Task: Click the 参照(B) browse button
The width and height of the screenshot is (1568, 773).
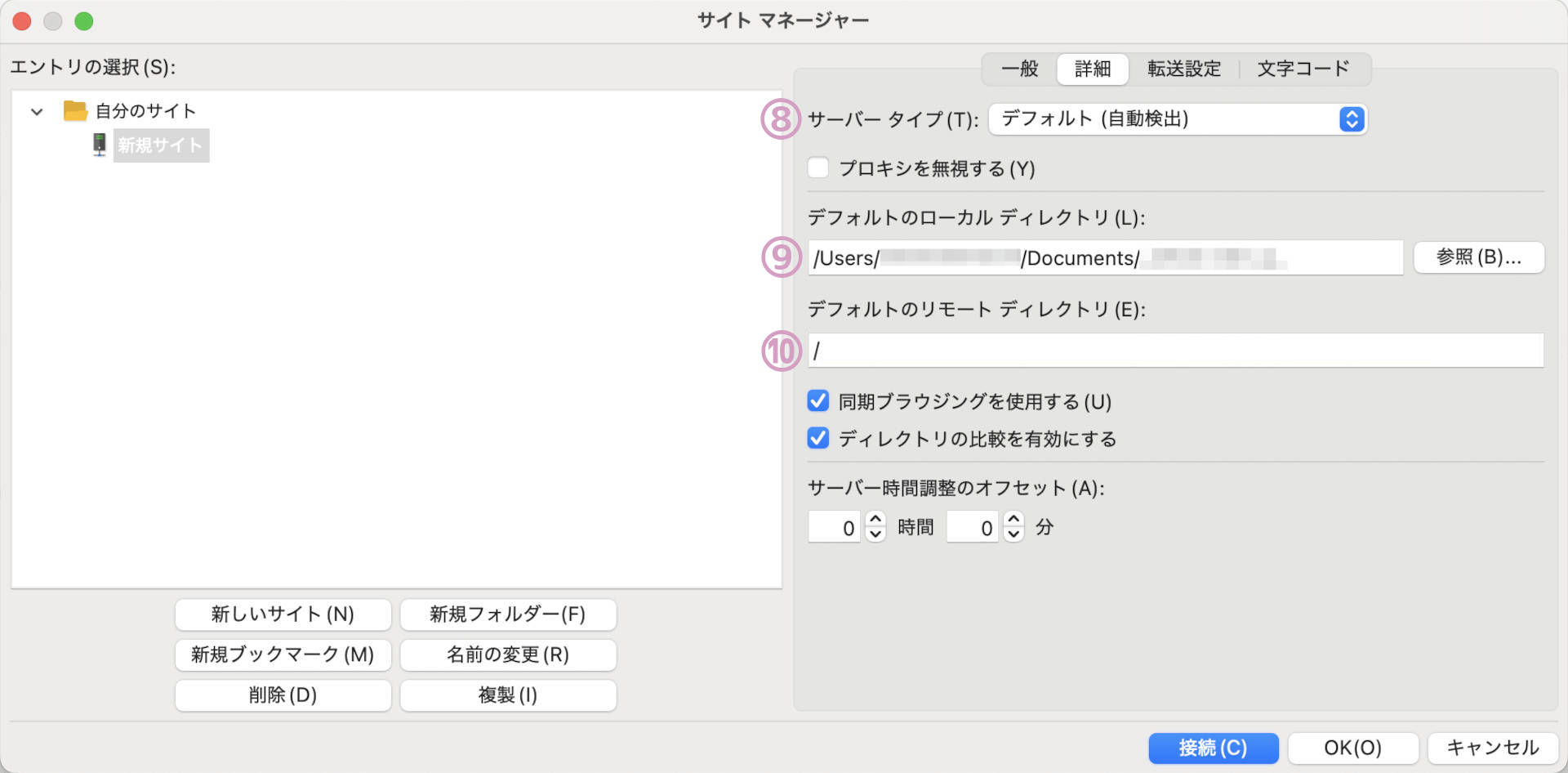Action: [x=1478, y=257]
